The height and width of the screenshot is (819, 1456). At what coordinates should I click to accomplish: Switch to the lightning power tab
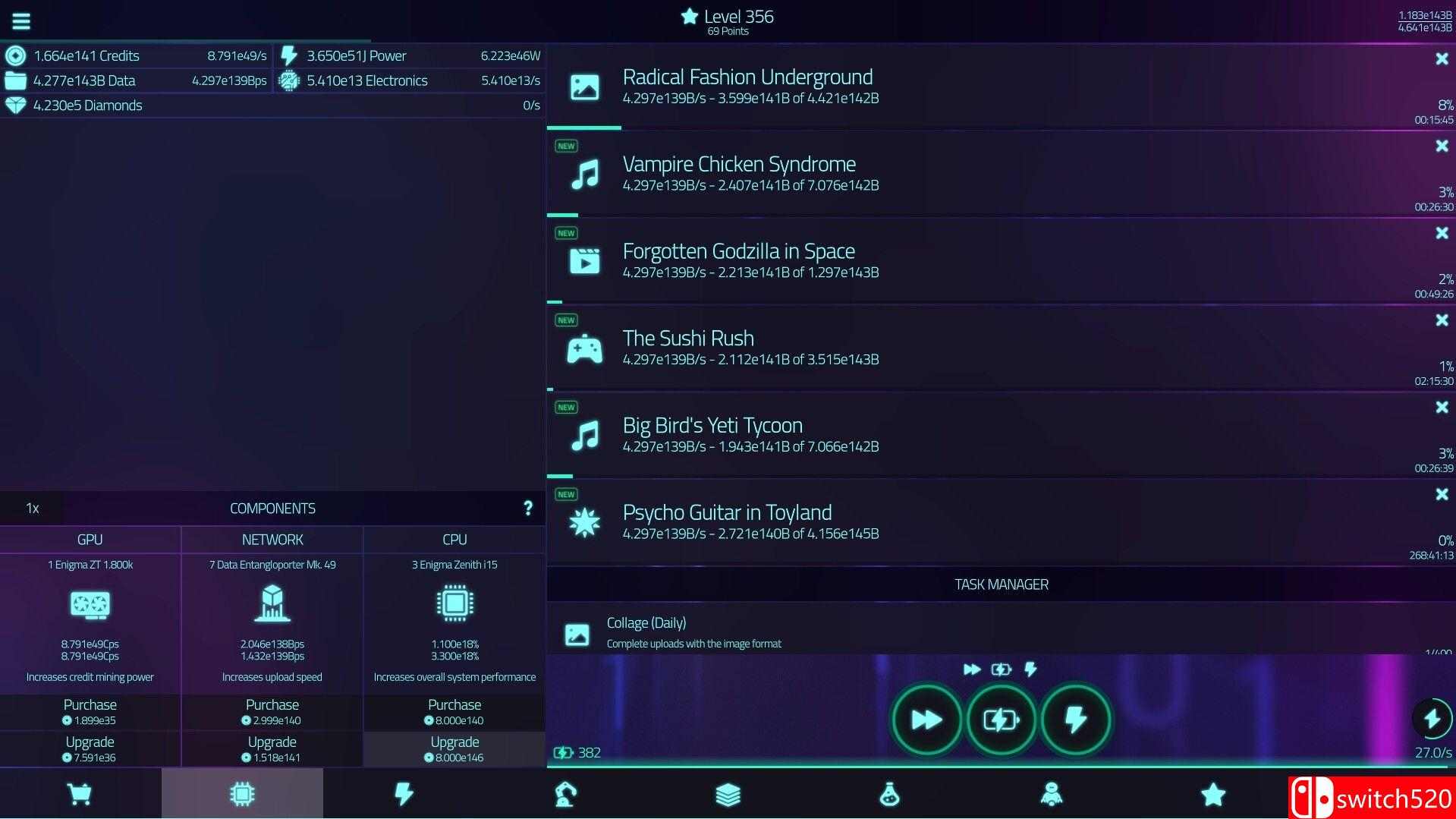404,794
